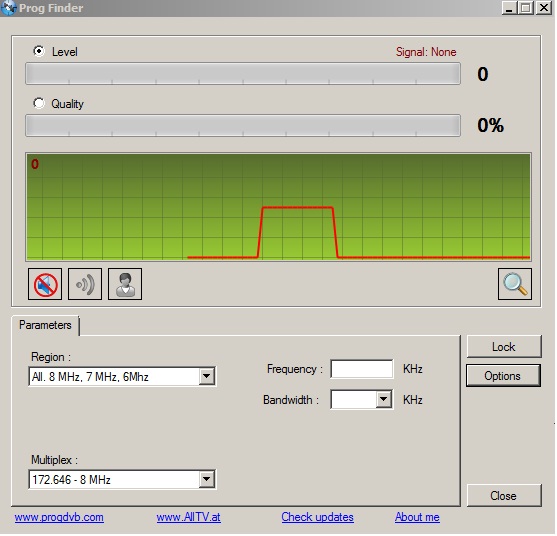This screenshot has width=557, height=536.
Task: Select the Quality radio button
Action: tap(39, 103)
